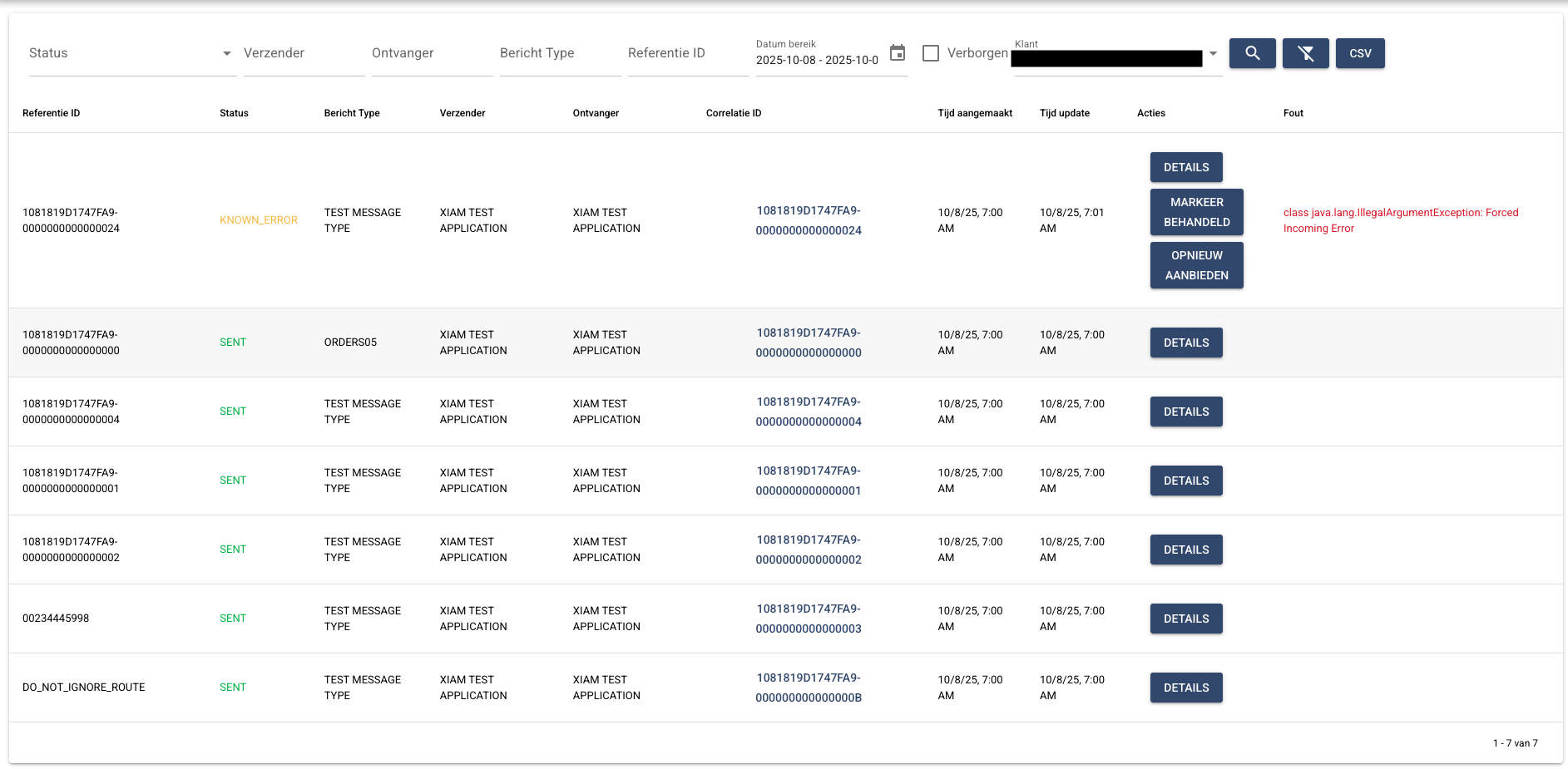Clear filters with the crossed funnel icon

[x=1305, y=53]
